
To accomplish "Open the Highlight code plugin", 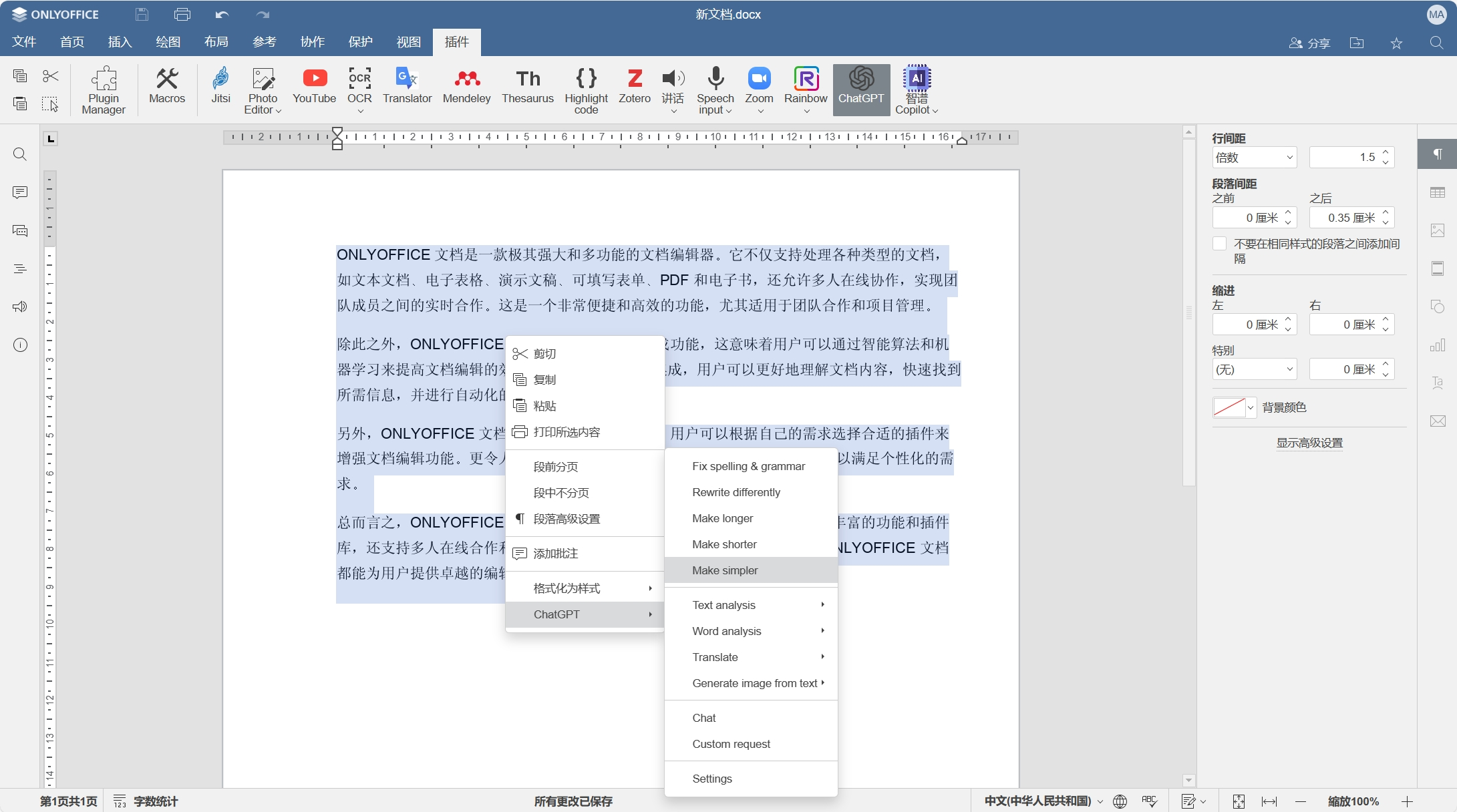I will click(586, 90).
